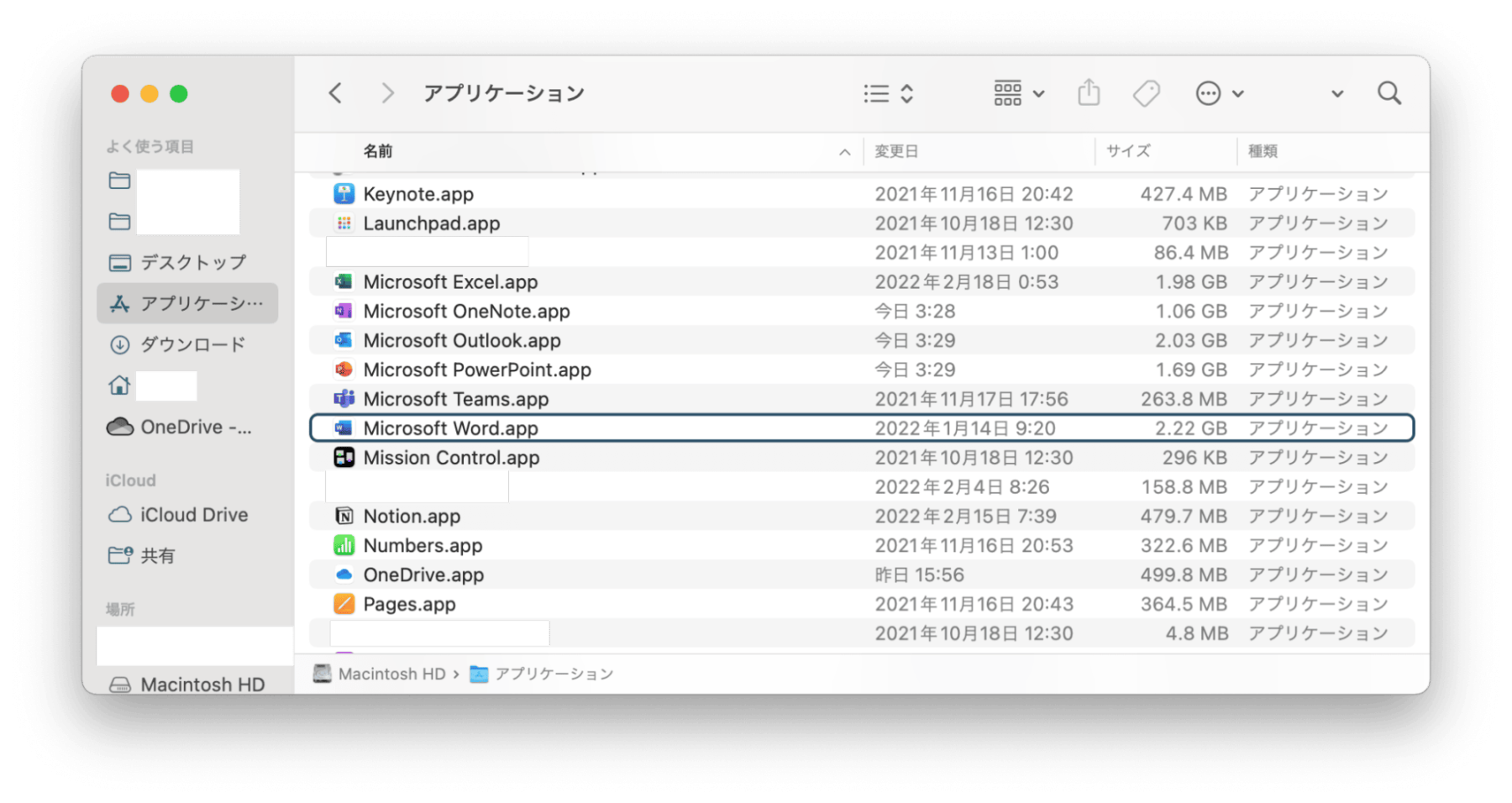Viewport: 1512px width, 803px height.
Task: Click the window title アプリケーション
Action: click(x=504, y=93)
